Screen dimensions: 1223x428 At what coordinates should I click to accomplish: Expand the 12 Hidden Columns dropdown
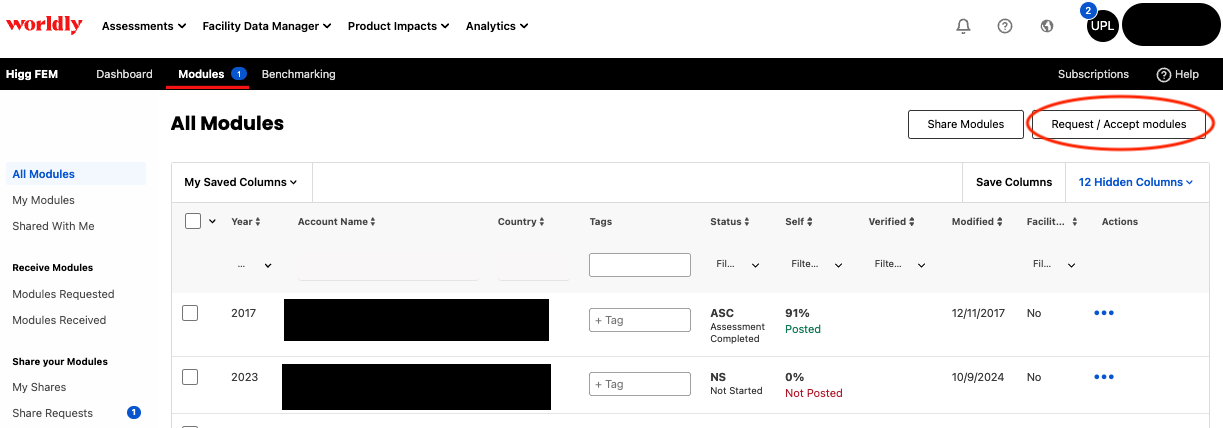click(x=1136, y=182)
